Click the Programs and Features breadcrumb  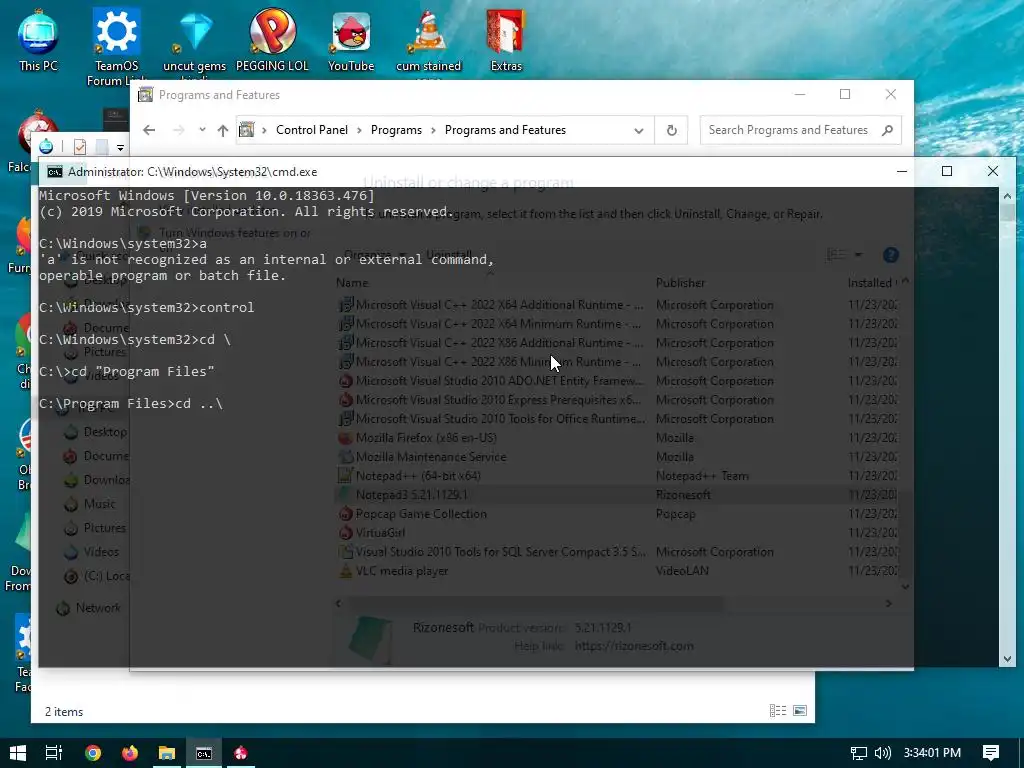tap(505, 130)
